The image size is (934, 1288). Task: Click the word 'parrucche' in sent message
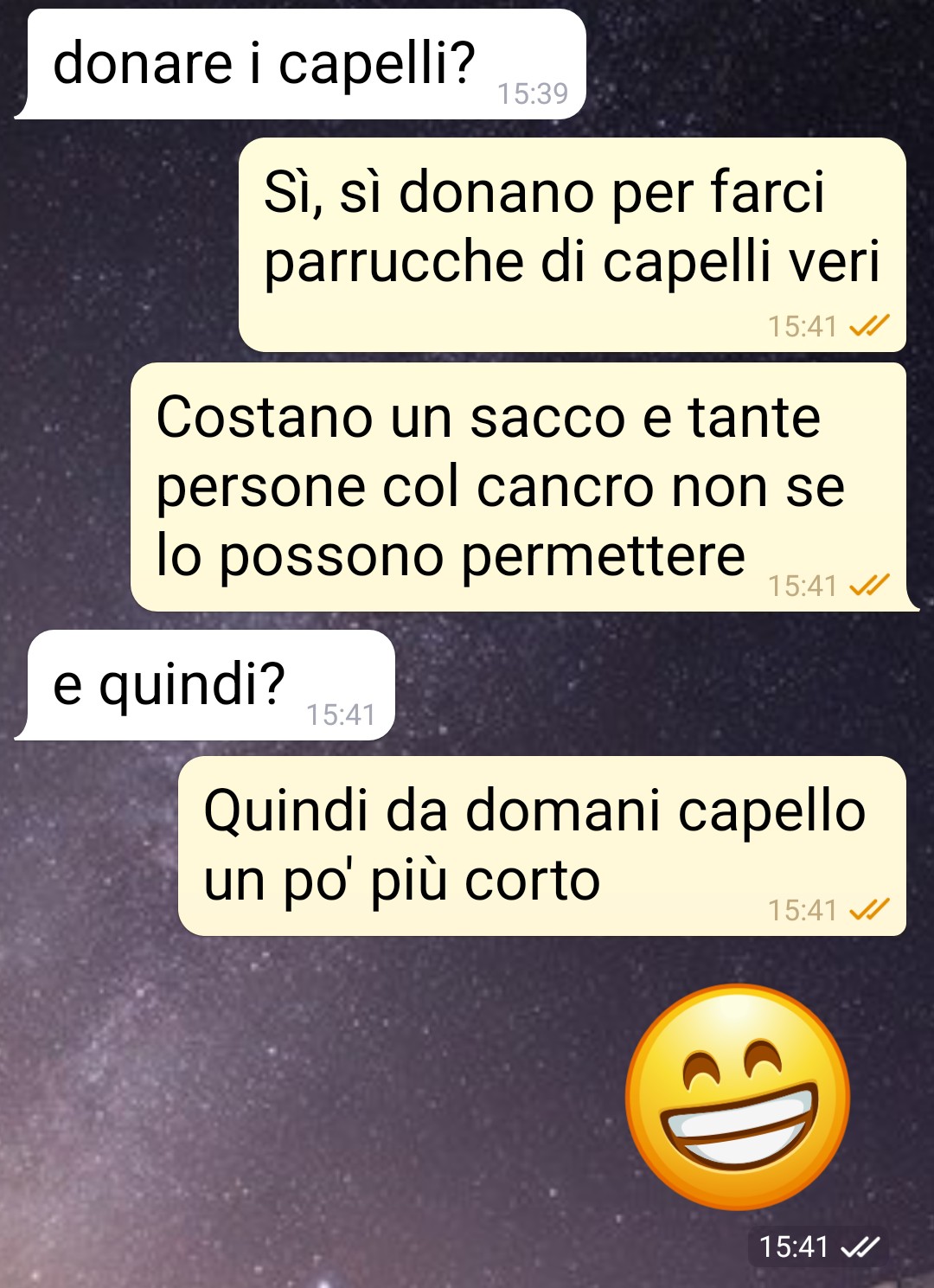[x=393, y=263]
